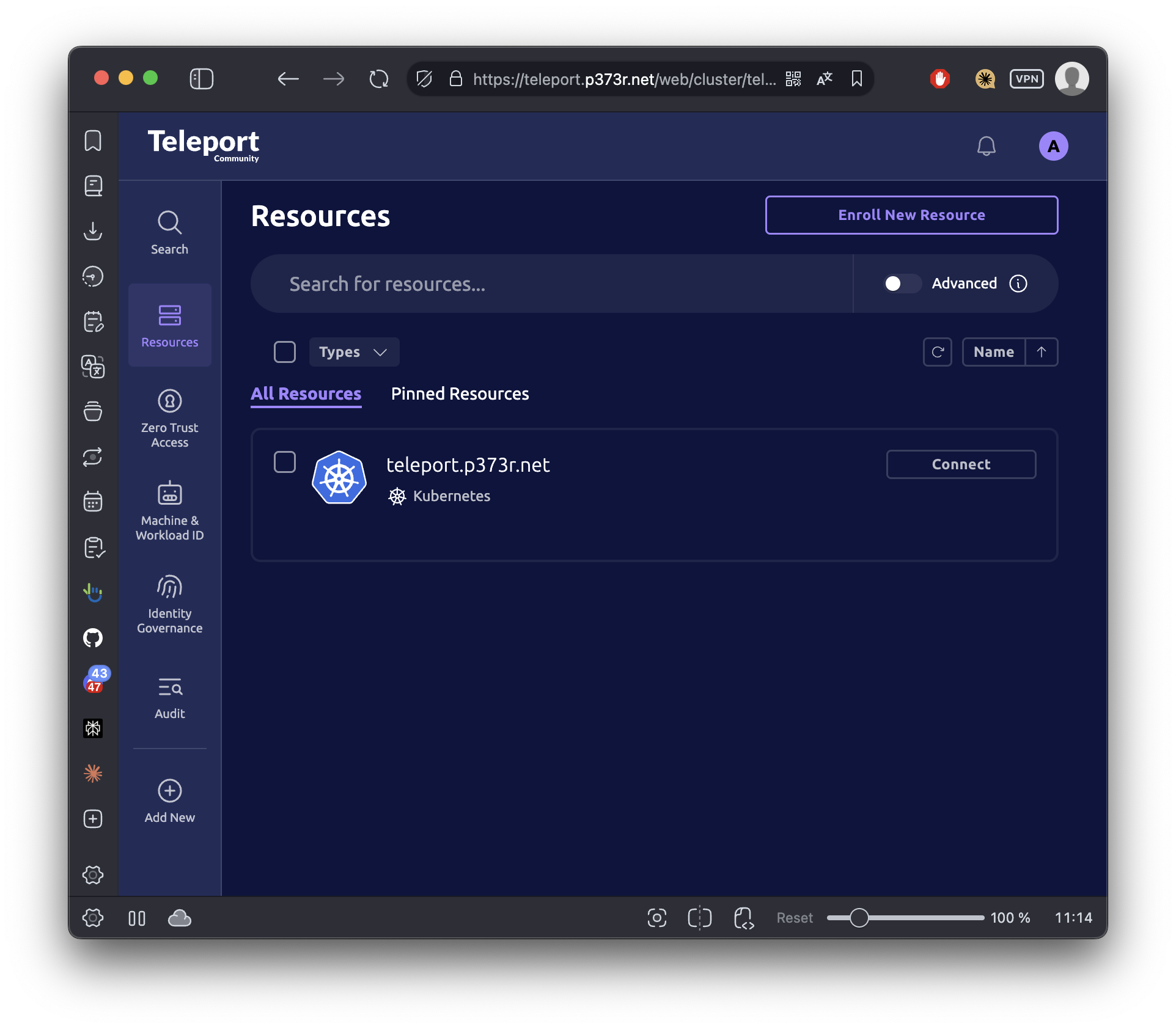This screenshot has width=1176, height=1029.
Task: Open Identity Governance section
Action: 169,604
